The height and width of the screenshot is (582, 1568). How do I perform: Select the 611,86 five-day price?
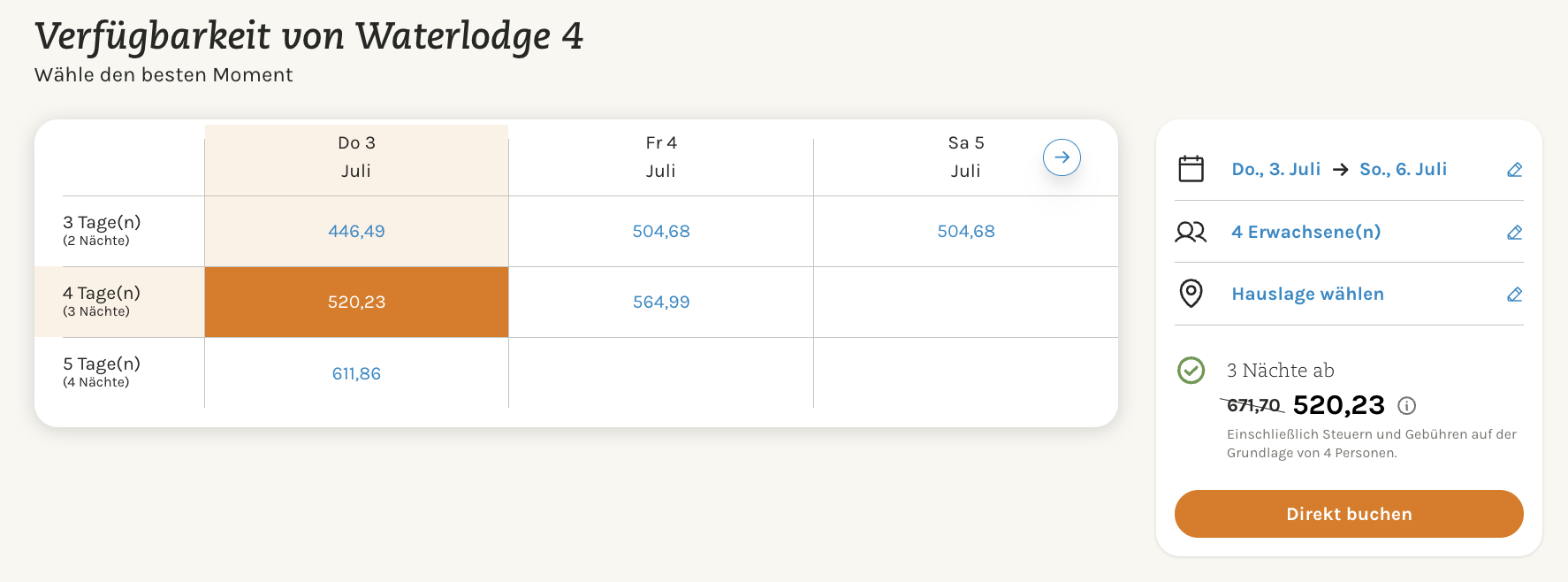click(356, 374)
